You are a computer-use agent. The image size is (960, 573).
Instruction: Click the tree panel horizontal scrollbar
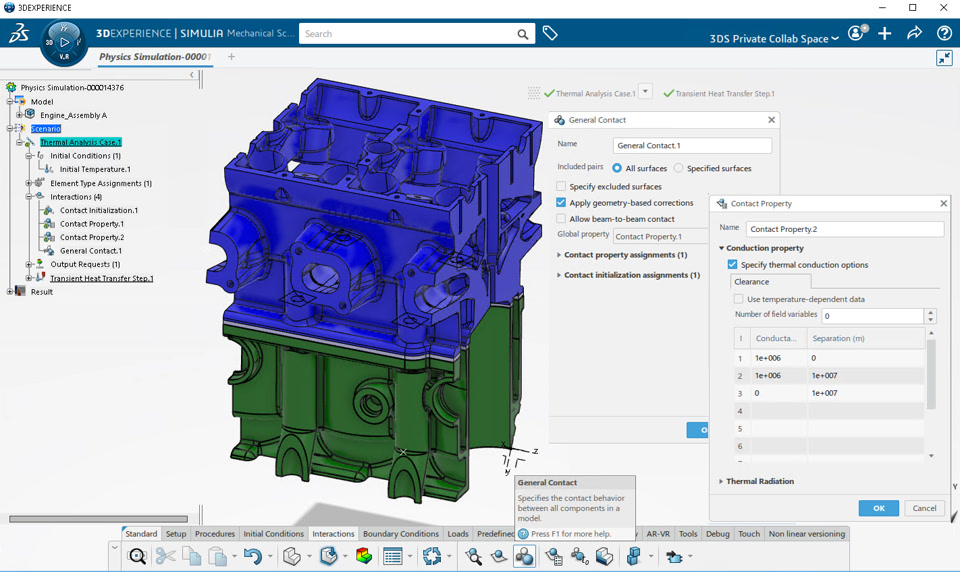[x=99, y=519]
